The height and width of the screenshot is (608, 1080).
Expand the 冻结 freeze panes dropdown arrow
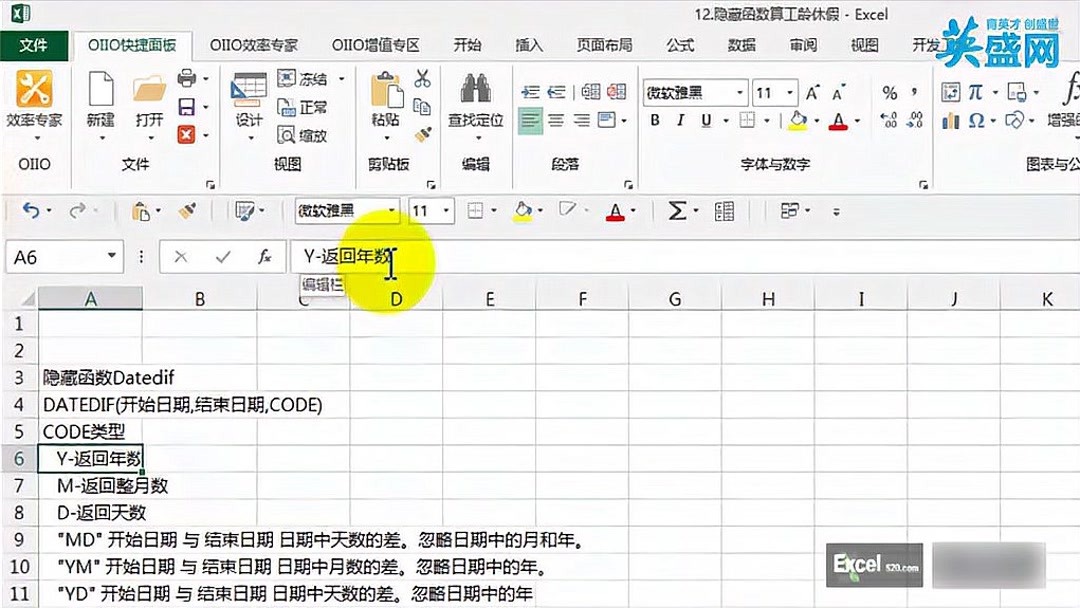click(342, 79)
